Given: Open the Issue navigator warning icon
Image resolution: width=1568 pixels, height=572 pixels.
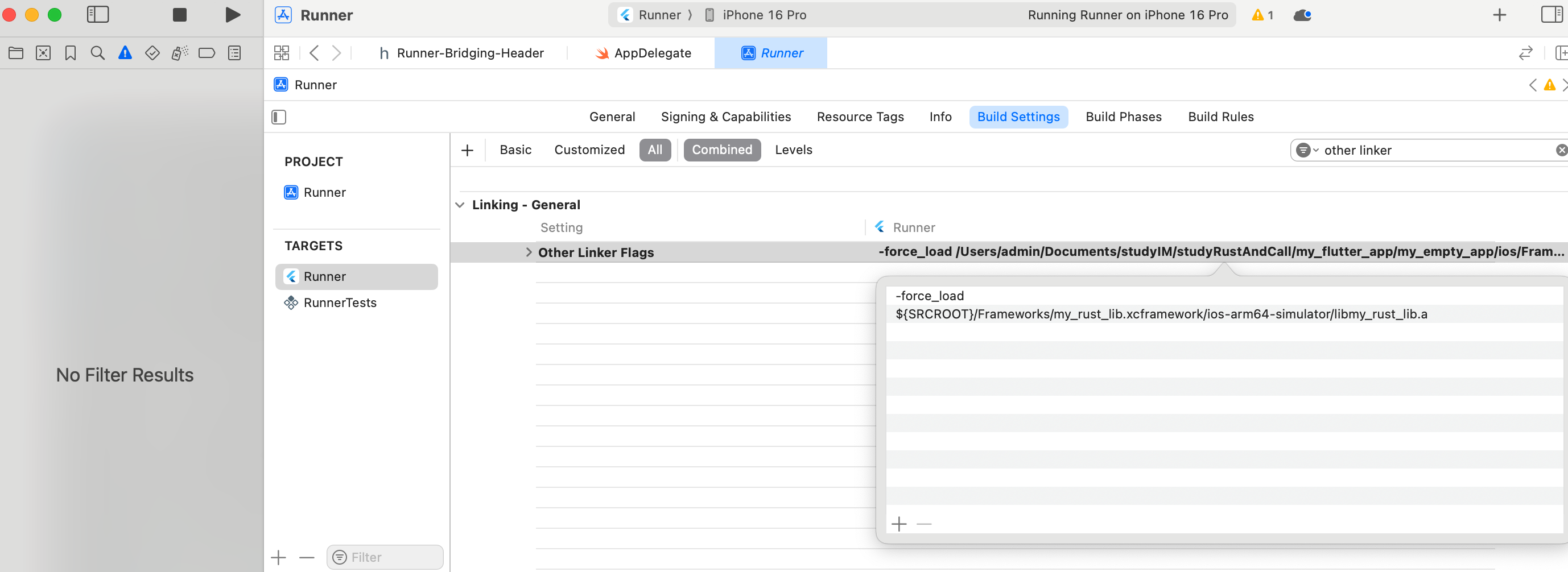Looking at the screenshot, I should coord(125,53).
